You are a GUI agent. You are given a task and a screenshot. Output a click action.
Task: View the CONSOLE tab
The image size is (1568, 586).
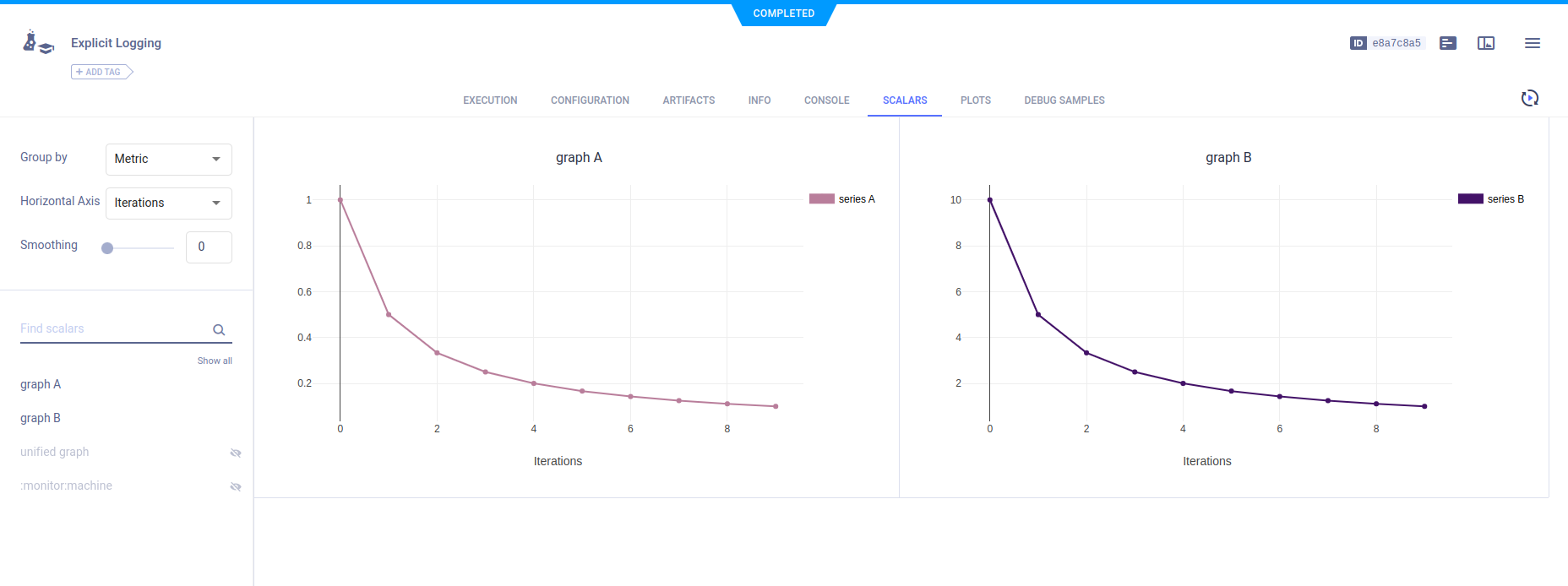[827, 100]
